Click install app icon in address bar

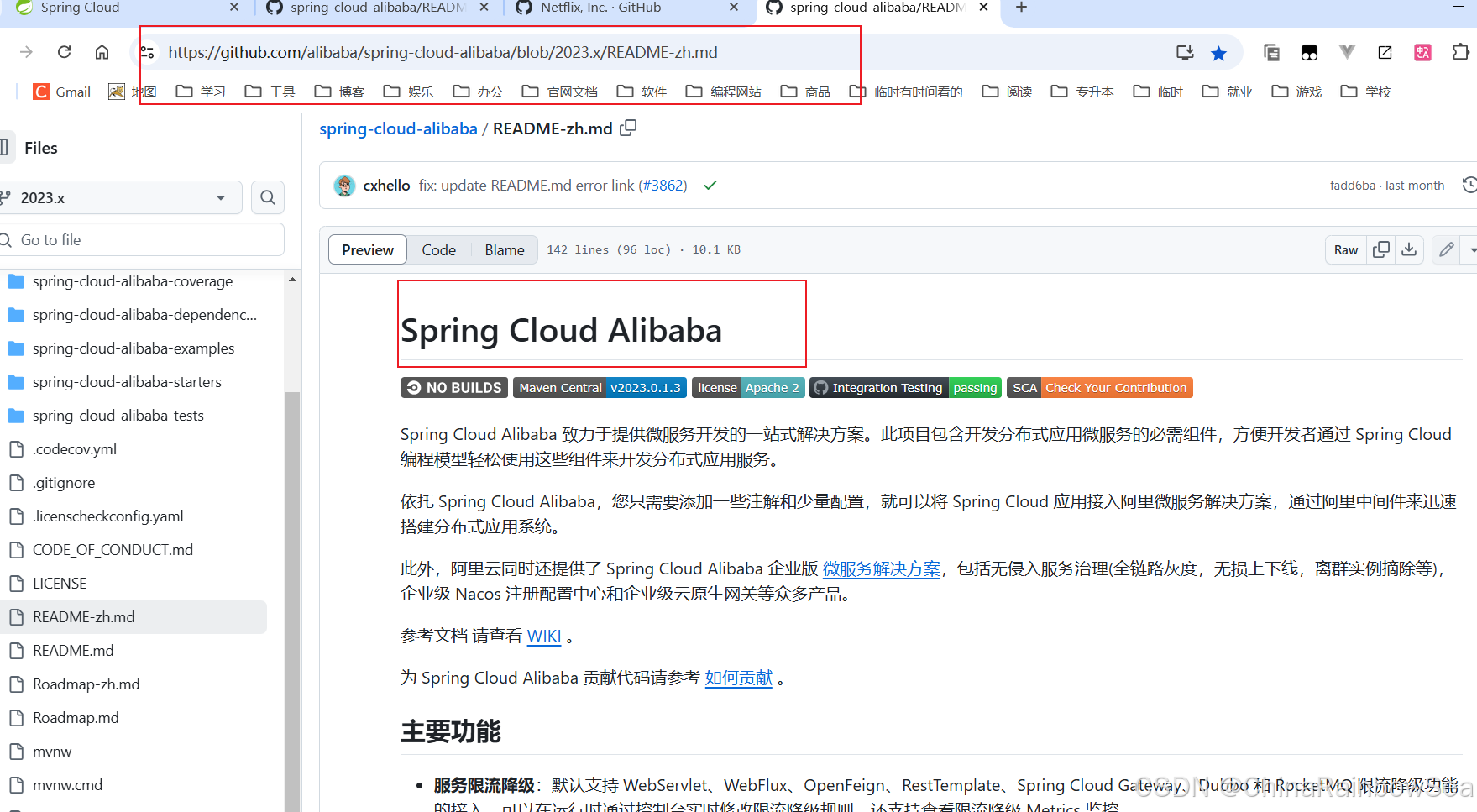tap(1185, 52)
